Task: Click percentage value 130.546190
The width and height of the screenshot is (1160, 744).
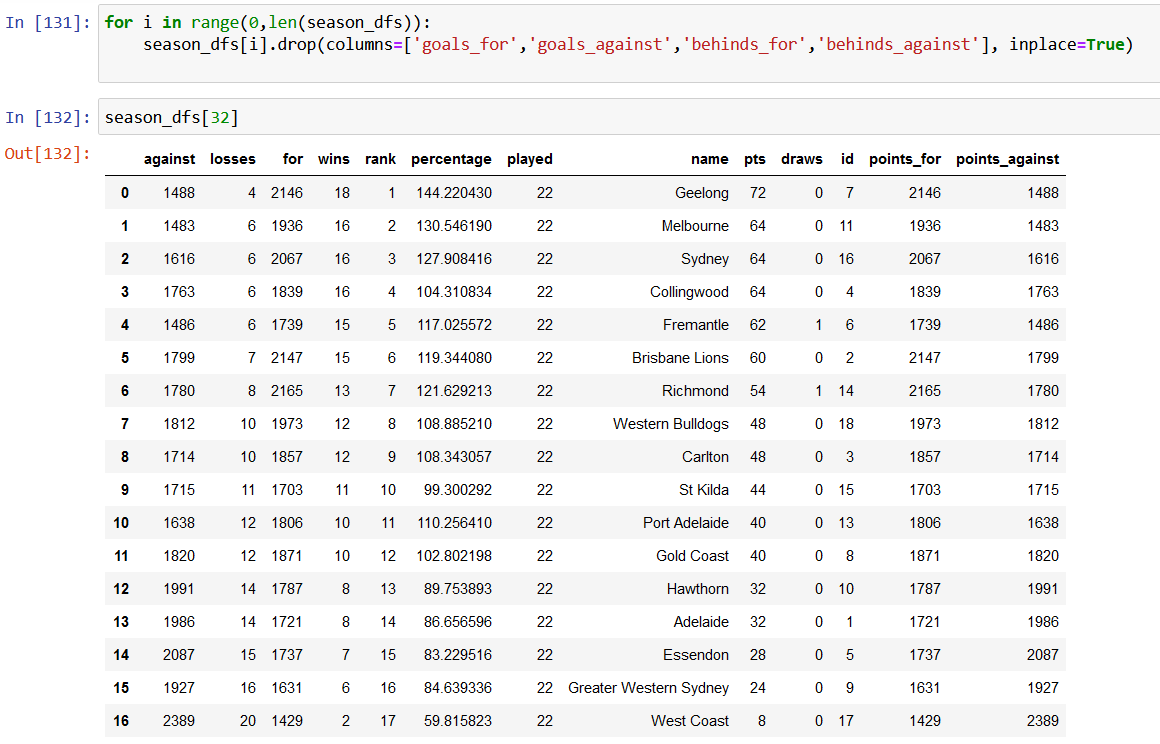Action: click(x=453, y=226)
